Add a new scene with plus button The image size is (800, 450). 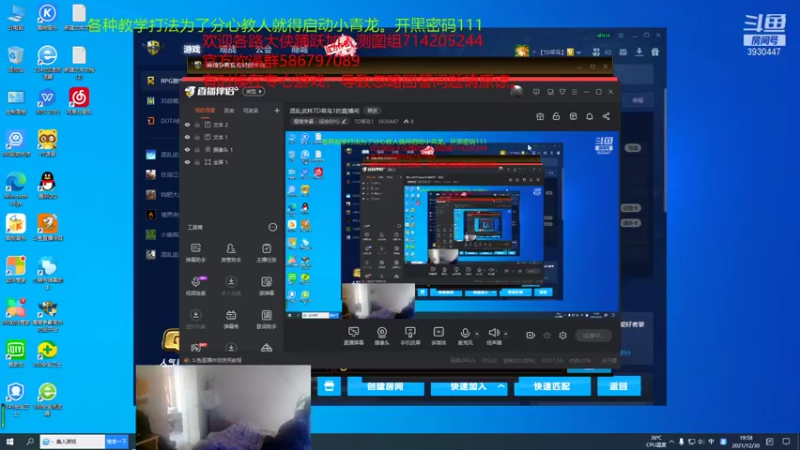pyautogui.click(x=277, y=110)
